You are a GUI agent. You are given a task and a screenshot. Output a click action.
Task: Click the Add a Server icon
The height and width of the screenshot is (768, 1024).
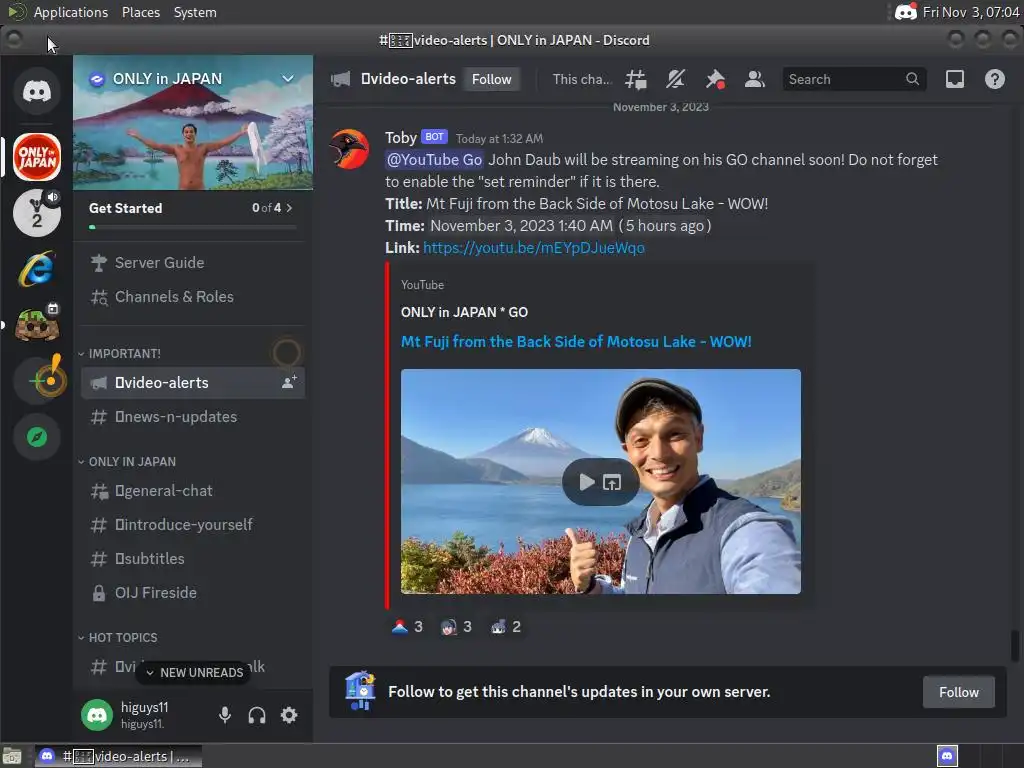(x=37, y=381)
